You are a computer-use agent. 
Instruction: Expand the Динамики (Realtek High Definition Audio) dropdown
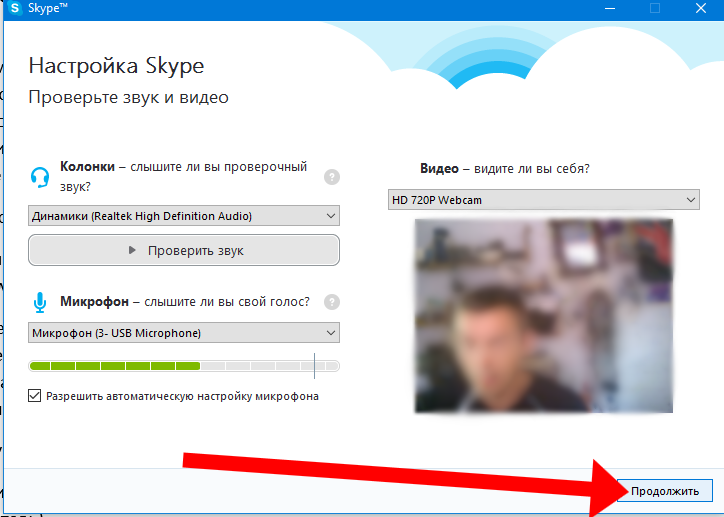(184, 216)
